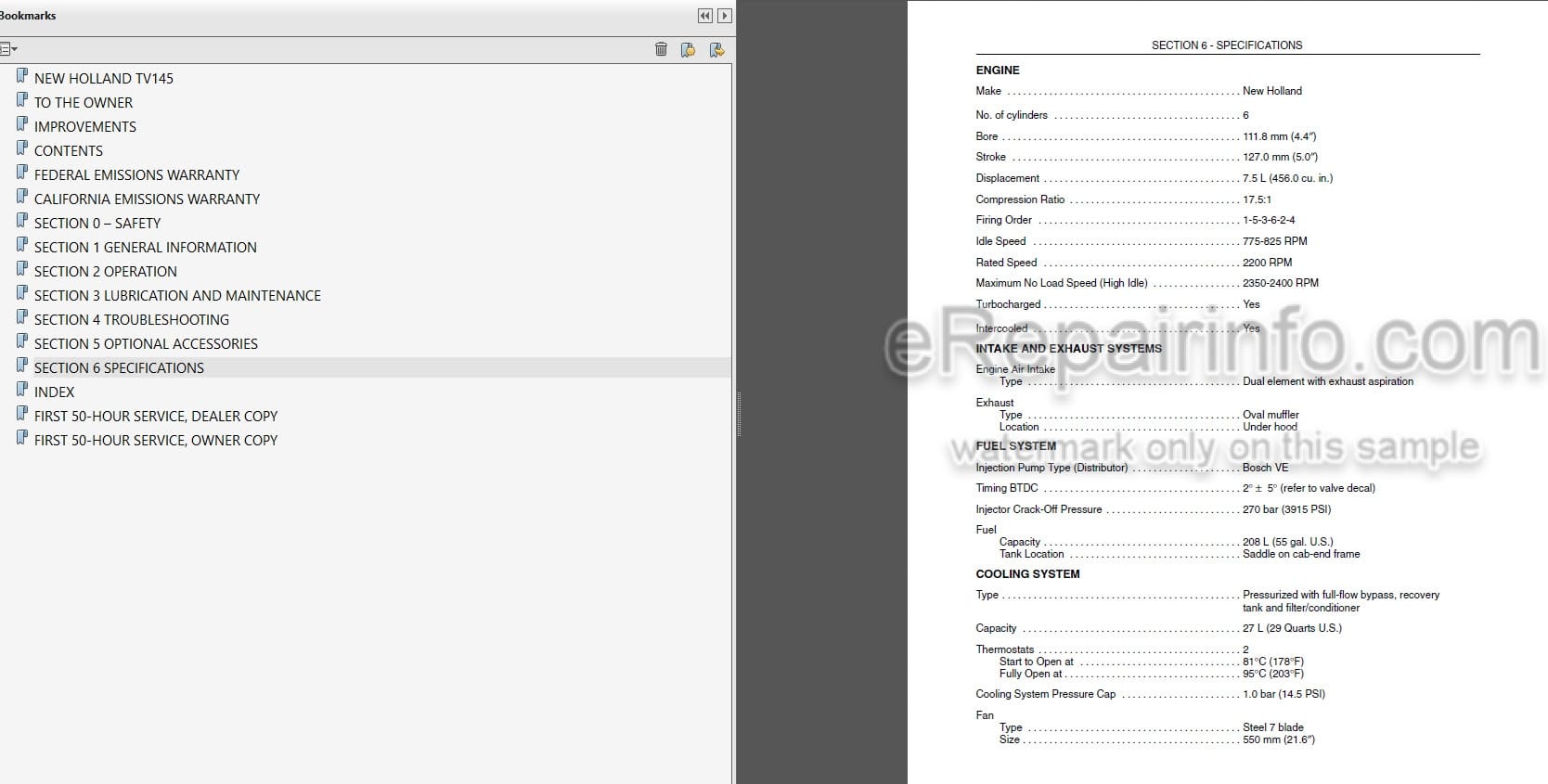The height and width of the screenshot is (784, 1548).
Task: Go to the INDEX bookmark
Action: [55, 392]
